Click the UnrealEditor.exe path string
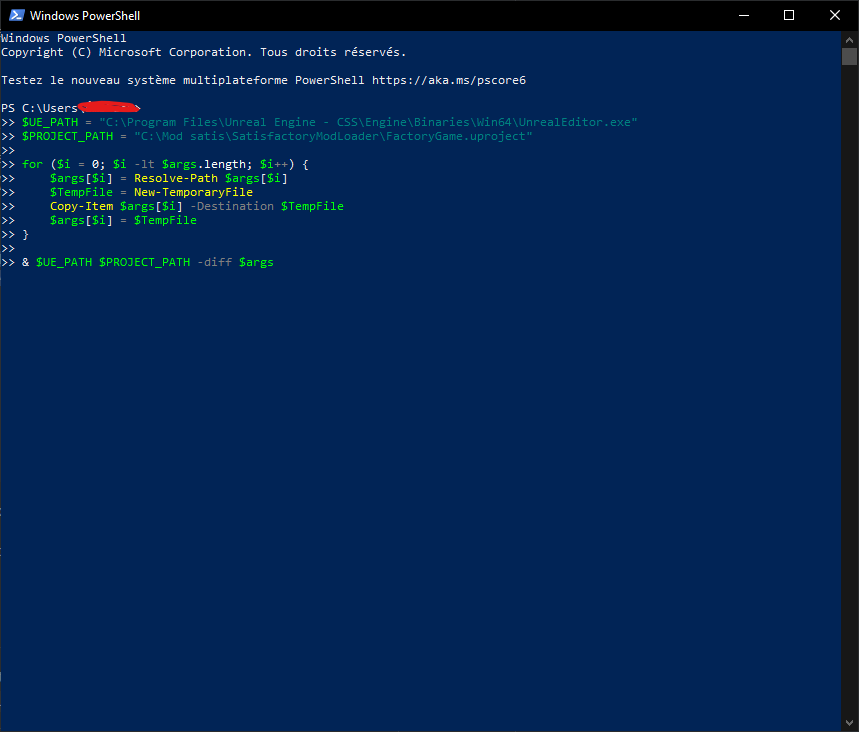This screenshot has height=732, width=859. (x=368, y=122)
